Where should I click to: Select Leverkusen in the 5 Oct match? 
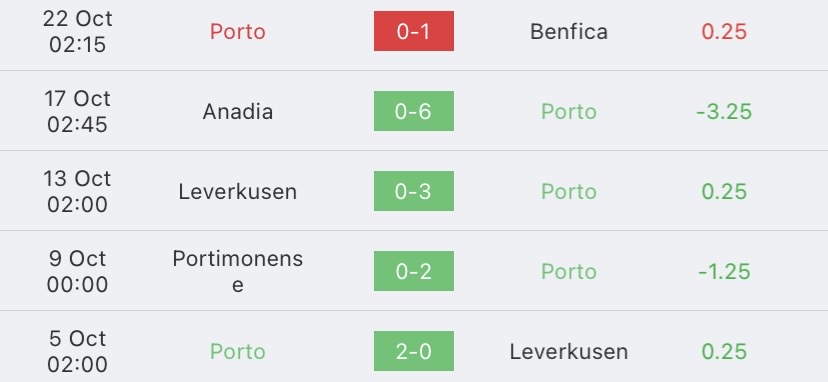click(569, 351)
